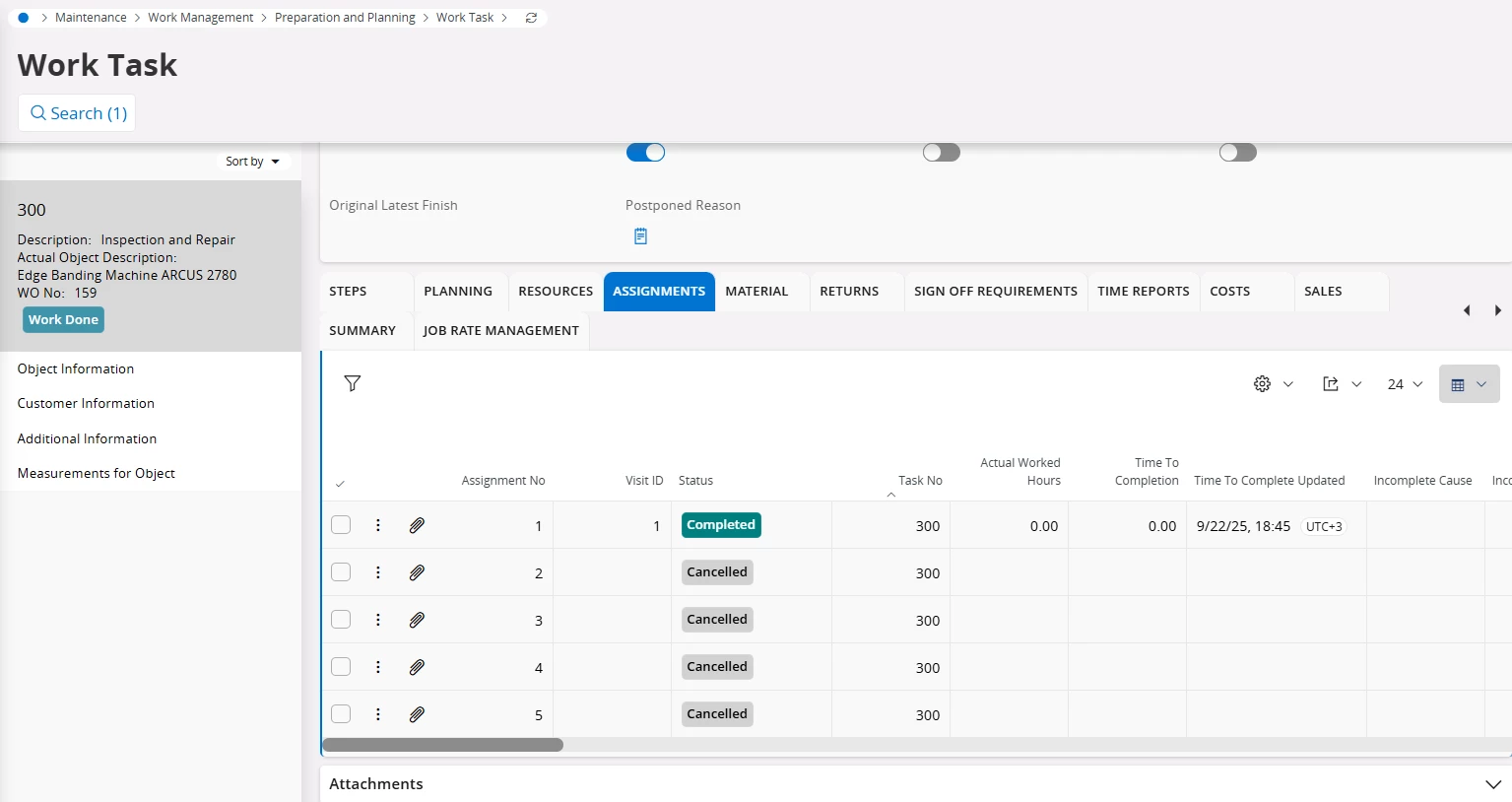Expand the view layout dropdown arrow
The image size is (1512, 802).
click(1481, 384)
